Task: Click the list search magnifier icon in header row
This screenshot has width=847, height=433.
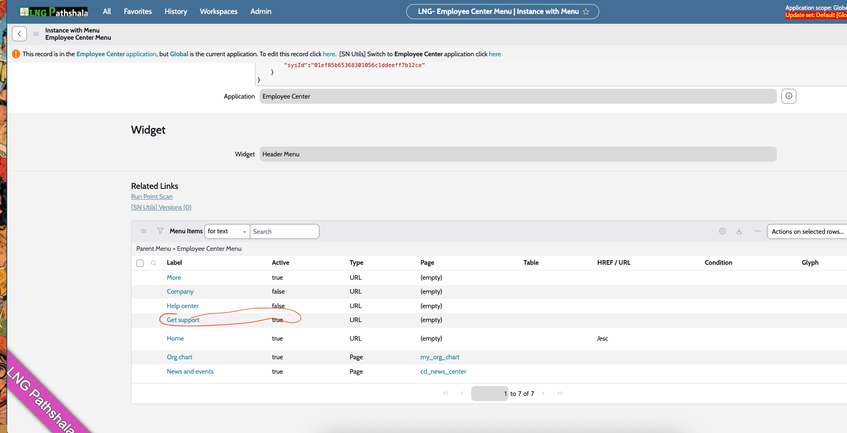Action: pos(154,263)
